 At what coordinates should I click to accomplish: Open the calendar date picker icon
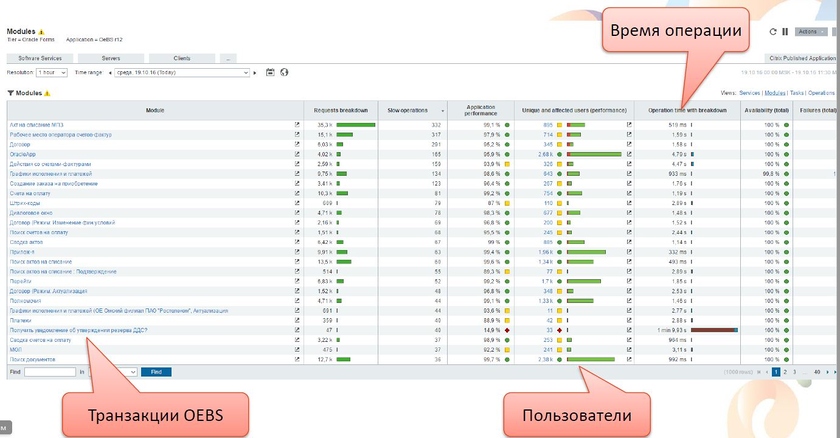tap(271, 73)
